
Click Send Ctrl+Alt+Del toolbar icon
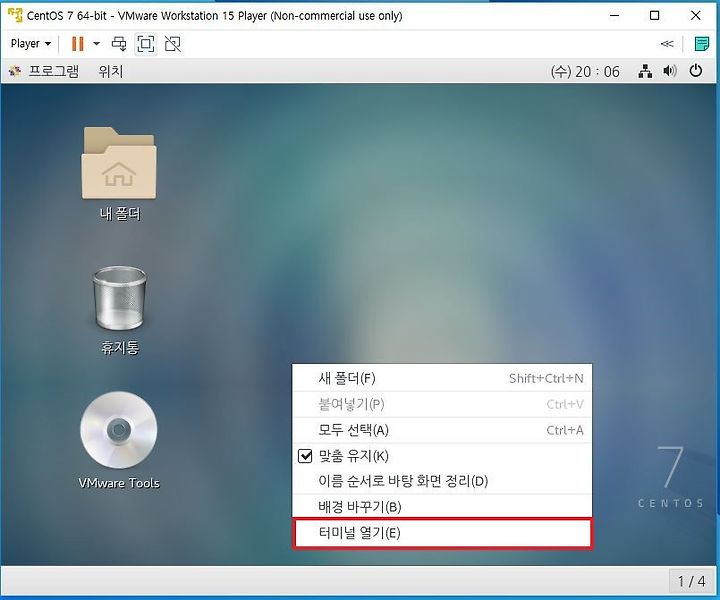tap(119, 44)
